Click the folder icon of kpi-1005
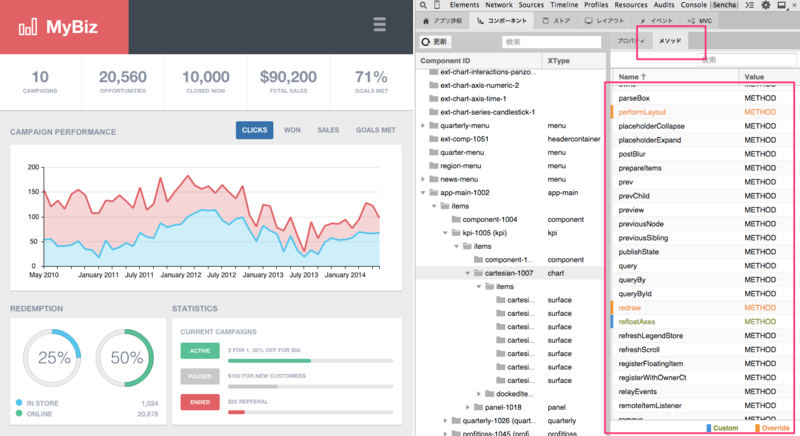800x436 pixels. (x=456, y=233)
